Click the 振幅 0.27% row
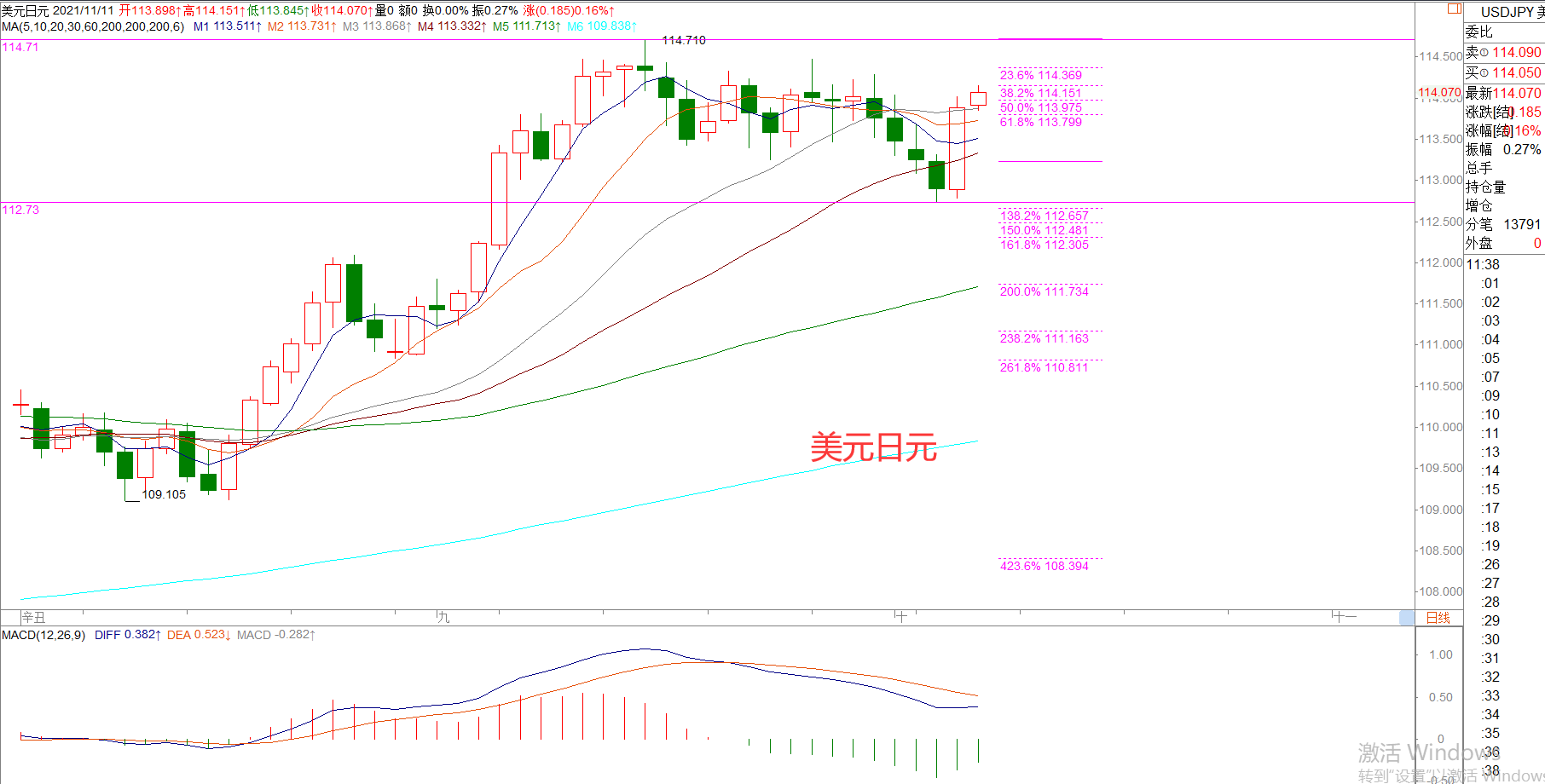This screenshot has width=1545, height=784. pyautogui.click(x=1504, y=150)
